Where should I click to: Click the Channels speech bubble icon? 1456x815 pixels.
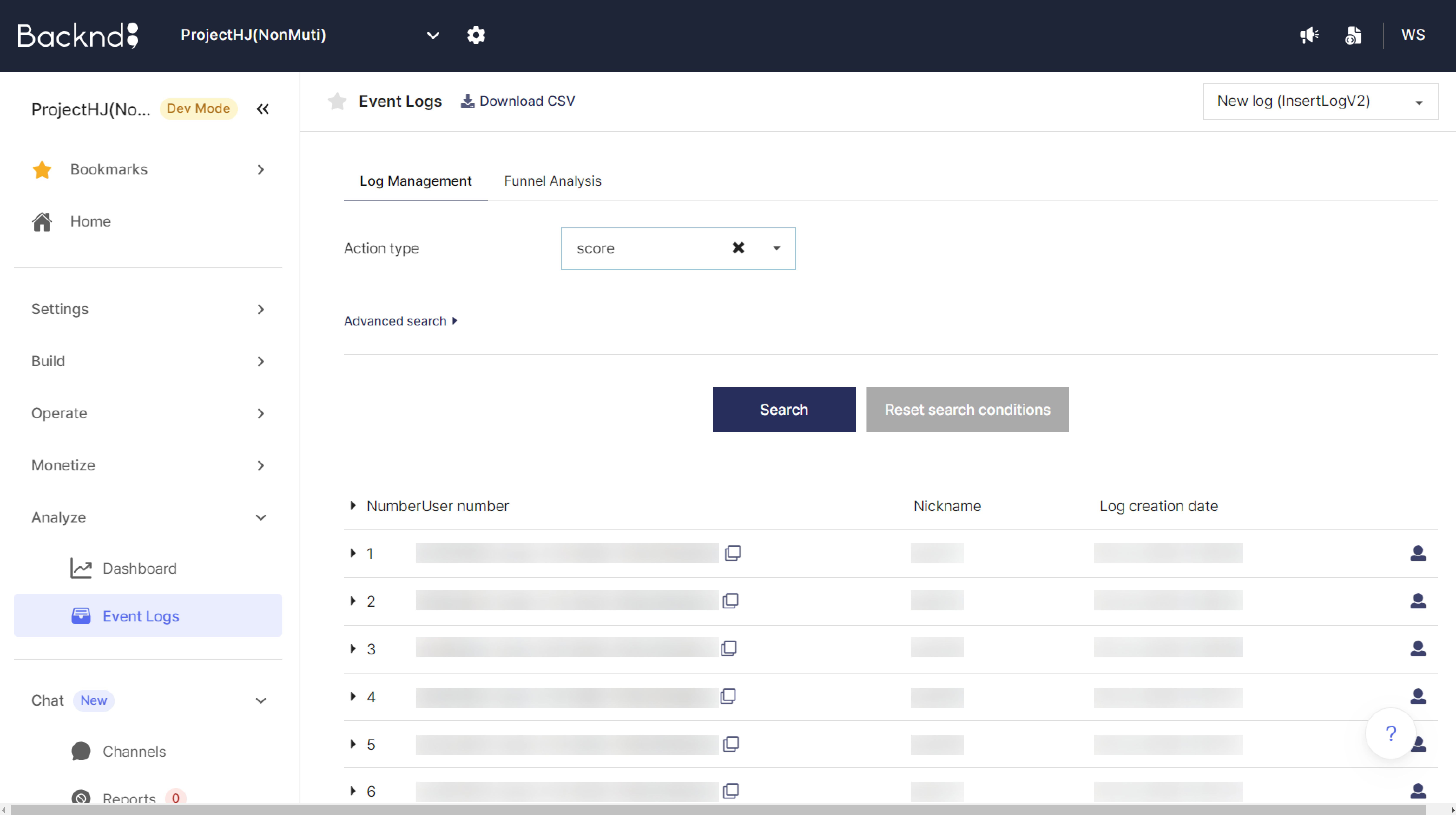tap(81, 751)
